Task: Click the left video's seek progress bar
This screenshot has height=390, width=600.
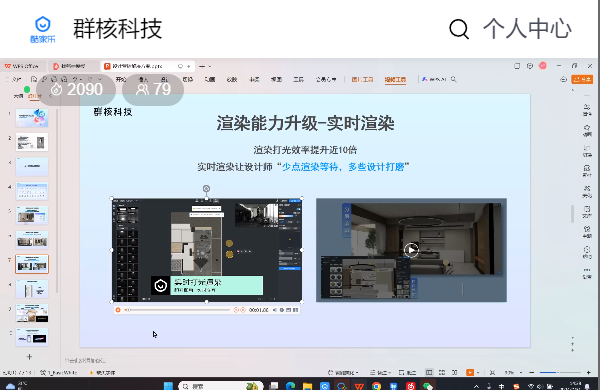Action: coord(178,310)
